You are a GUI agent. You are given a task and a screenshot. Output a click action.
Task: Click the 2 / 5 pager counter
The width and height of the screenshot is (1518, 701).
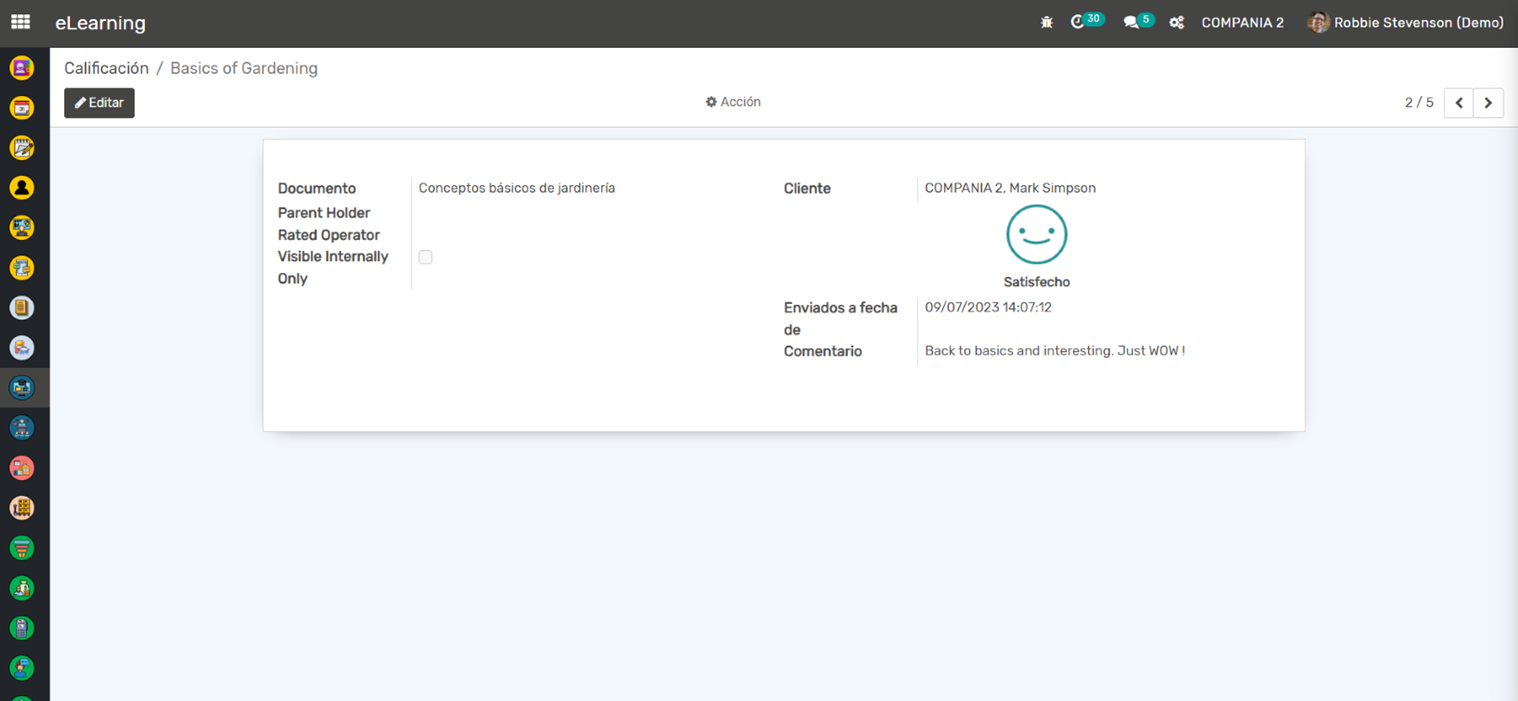[x=1418, y=103]
